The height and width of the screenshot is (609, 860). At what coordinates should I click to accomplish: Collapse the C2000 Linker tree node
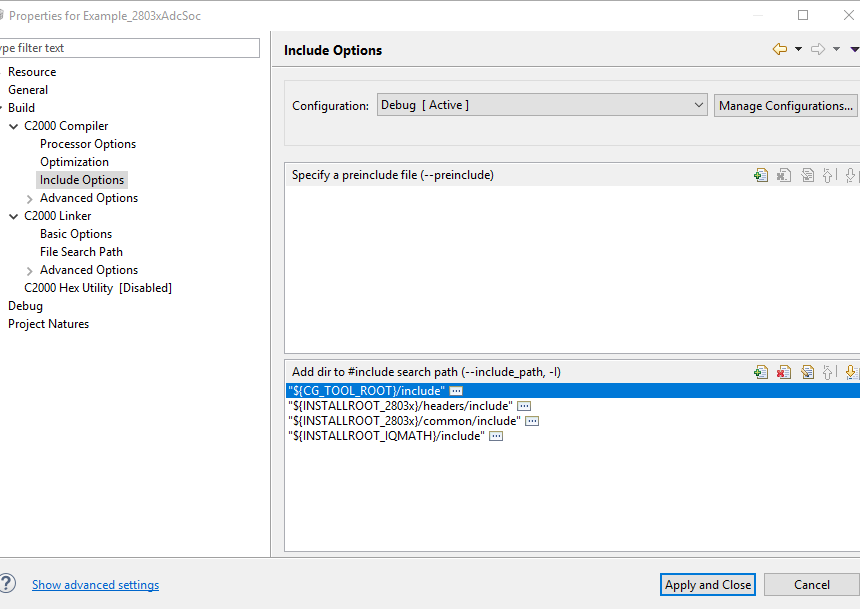coord(14,216)
